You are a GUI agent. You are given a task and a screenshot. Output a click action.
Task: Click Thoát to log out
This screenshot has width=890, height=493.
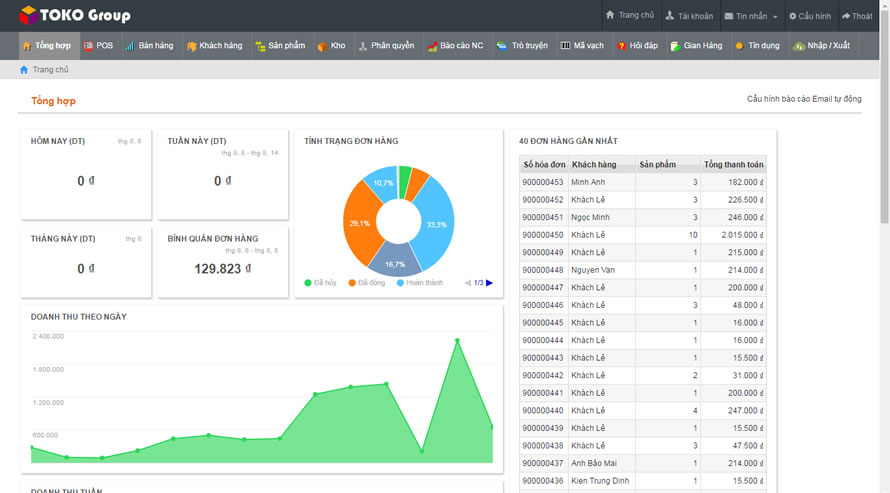click(857, 16)
